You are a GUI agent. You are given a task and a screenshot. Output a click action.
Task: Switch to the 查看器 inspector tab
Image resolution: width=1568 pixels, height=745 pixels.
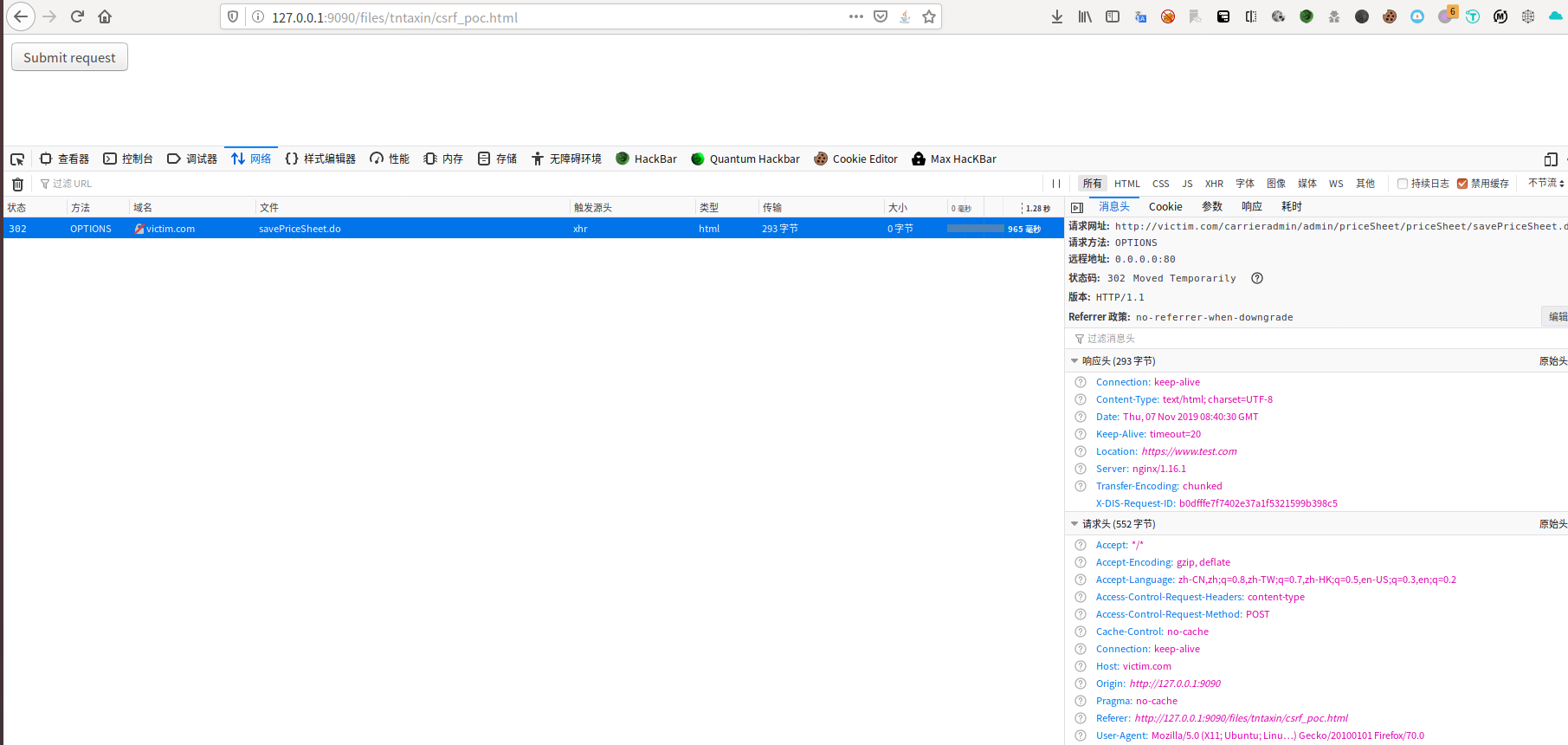click(x=64, y=159)
